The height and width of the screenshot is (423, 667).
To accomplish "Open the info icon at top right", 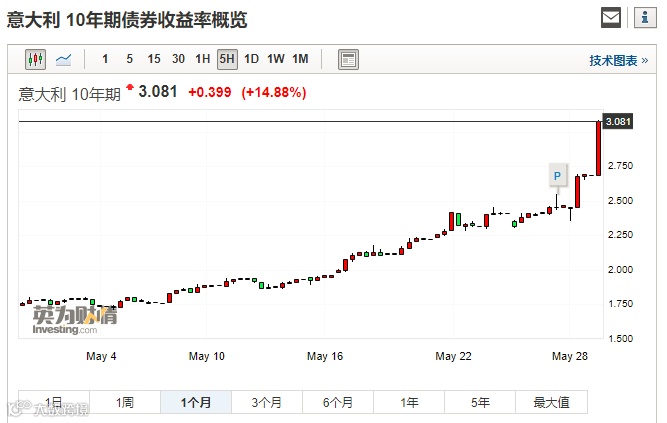I will [x=645, y=17].
